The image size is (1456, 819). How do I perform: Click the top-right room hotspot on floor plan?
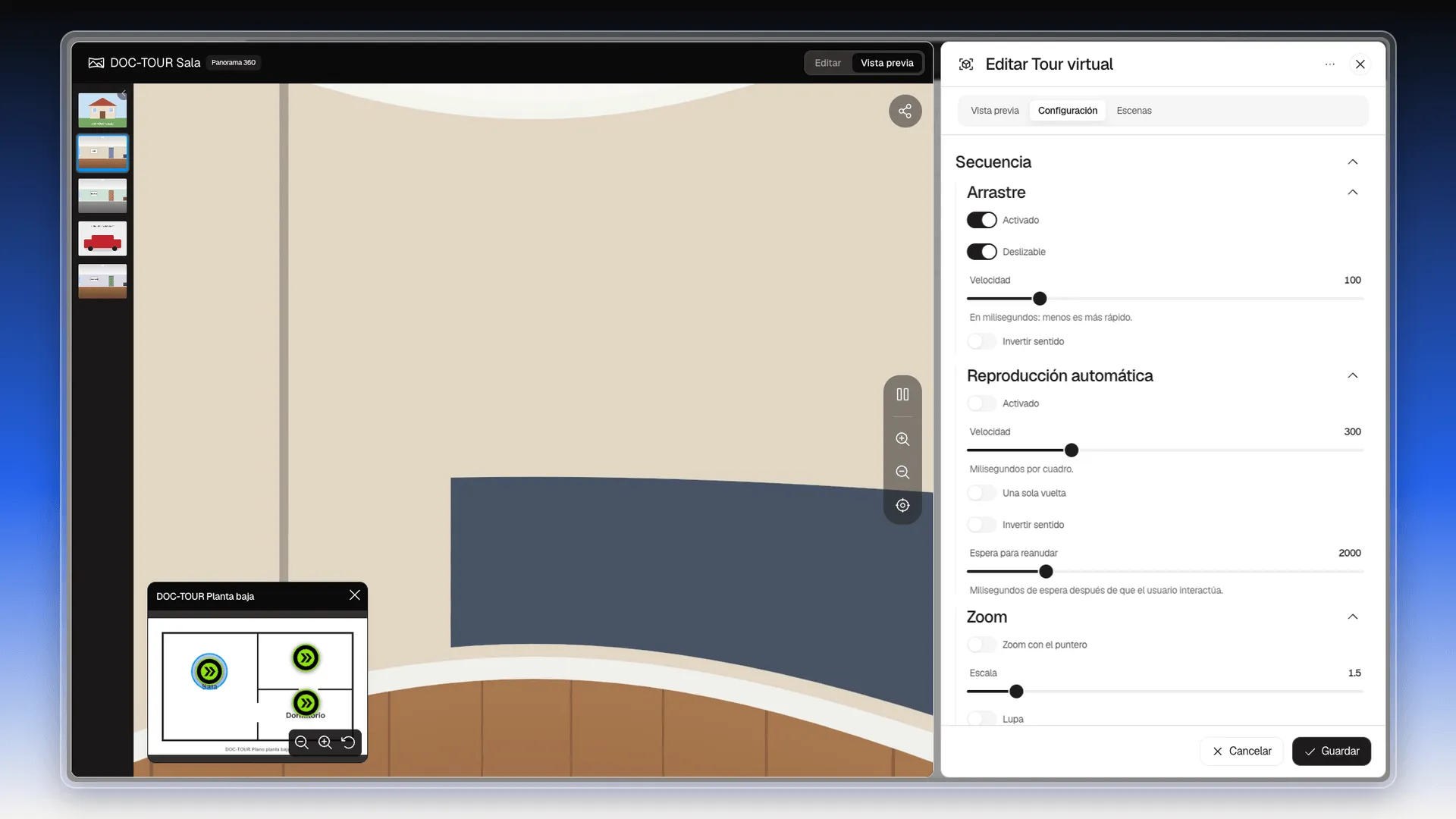pyautogui.click(x=306, y=657)
